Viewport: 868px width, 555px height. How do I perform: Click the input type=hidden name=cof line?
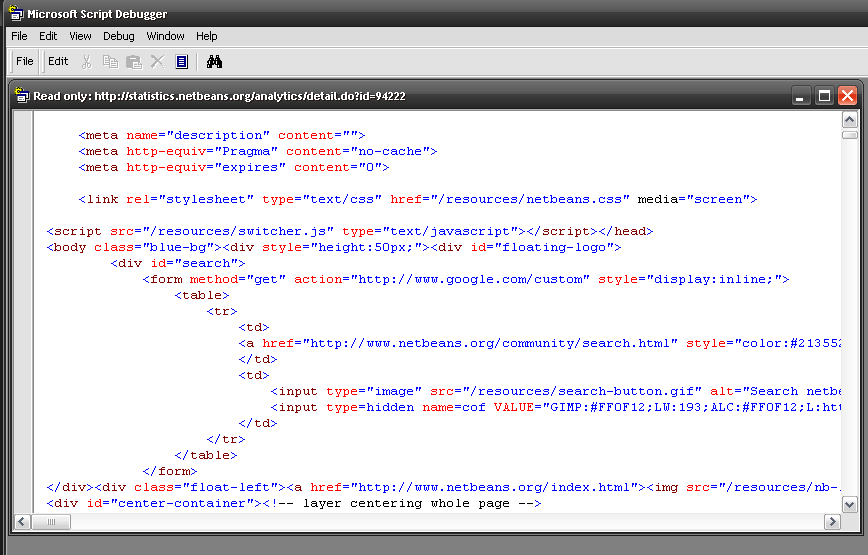[x=556, y=408]
